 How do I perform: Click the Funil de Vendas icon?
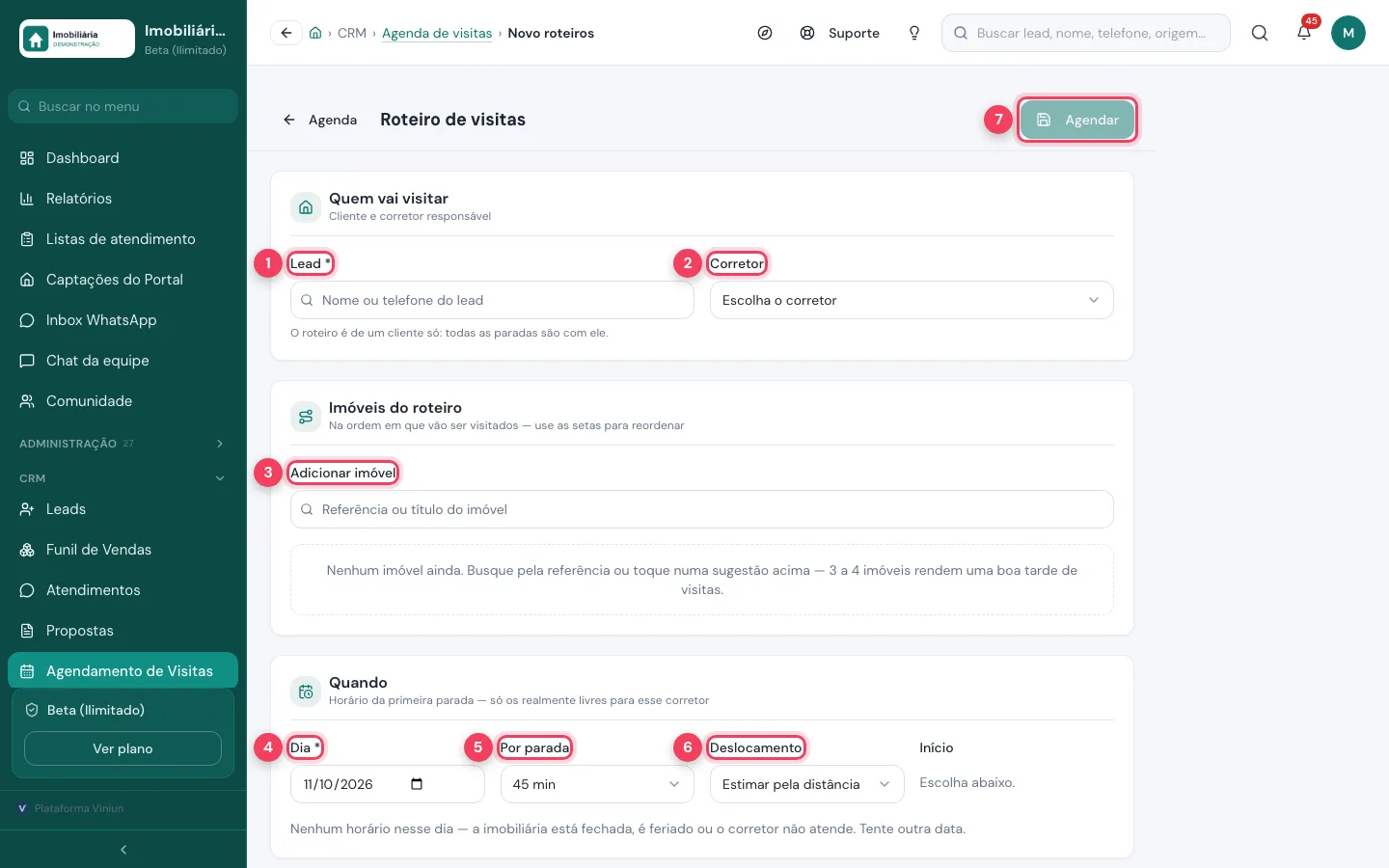point(27,550)
